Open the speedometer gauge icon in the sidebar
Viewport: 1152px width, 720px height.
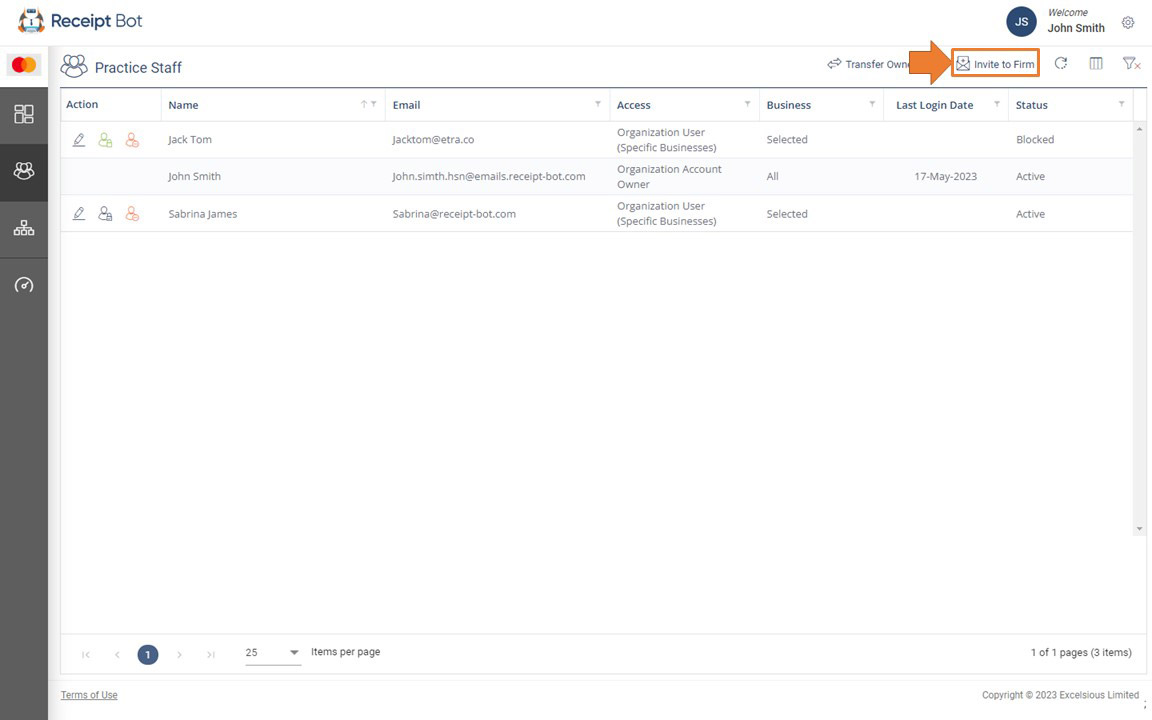tap(24, 285)
